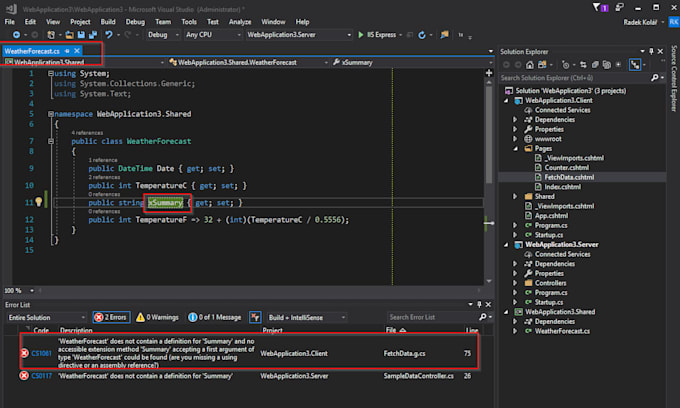Click Collapse All icon in Solution Explorer
The image size is (680, 408).
595,65
